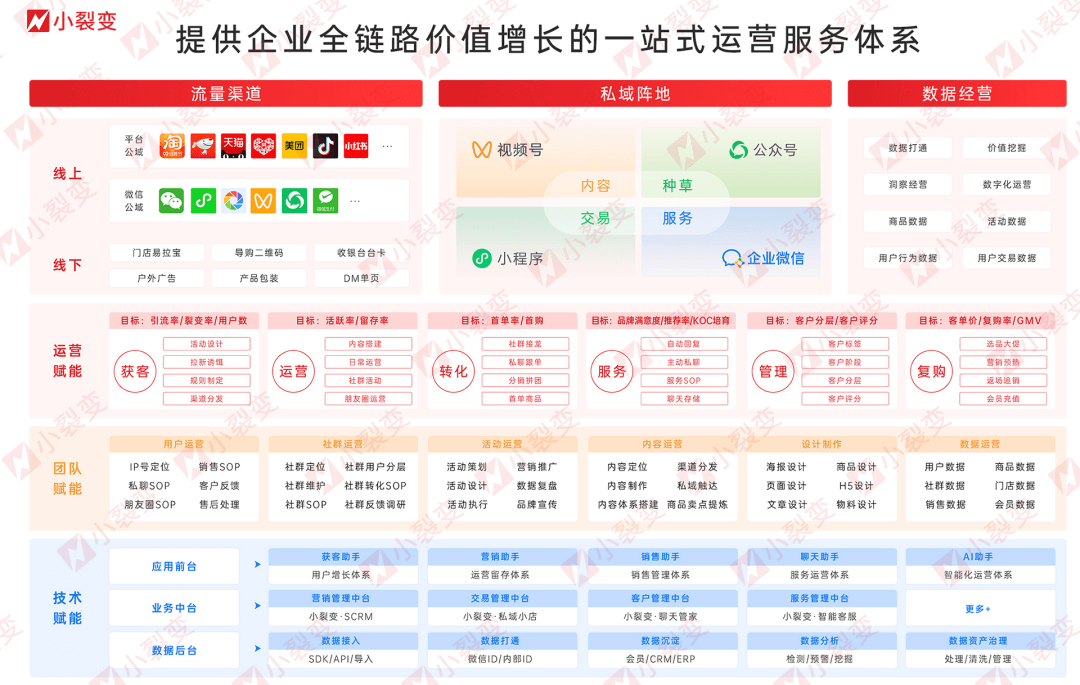The height and width of the screenshot is (685, 1080).
Task: Click the WeChat Pay (微信支付) icon
Action: [x=325, y=201]
